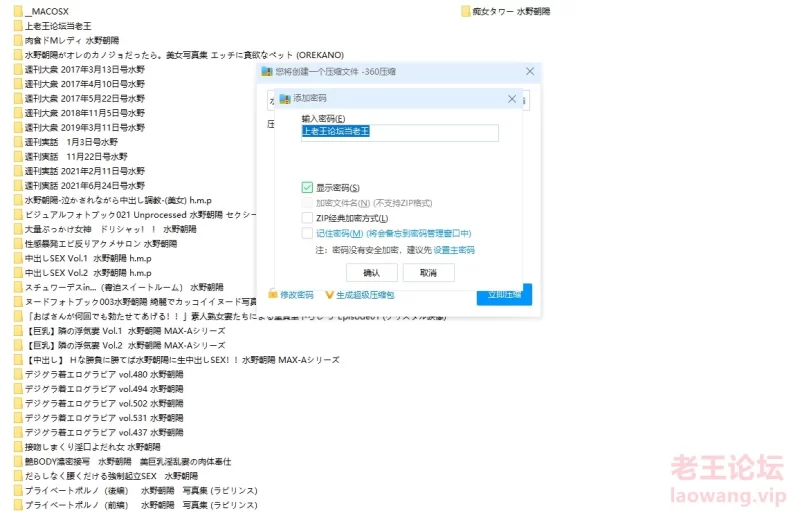Viewport: 800px width, 513px height.
Task: Click the 显示密码(S) label text
Action: (x=338, y=188)
